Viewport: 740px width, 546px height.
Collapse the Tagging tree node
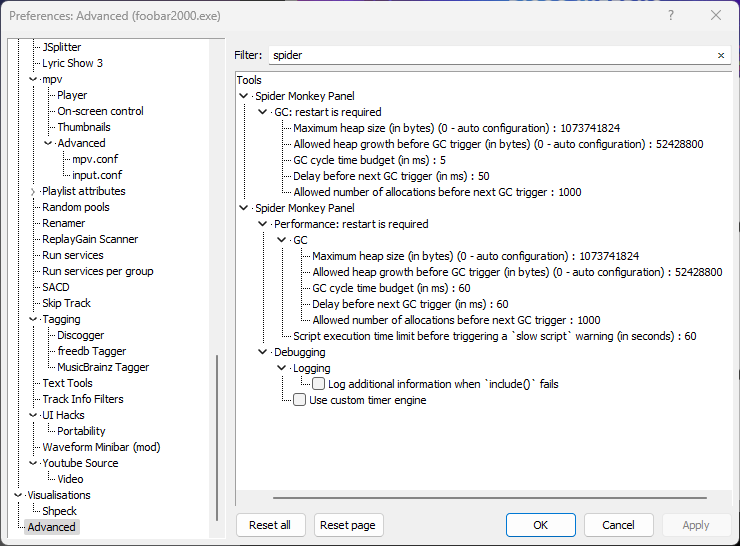click(33, 319)
